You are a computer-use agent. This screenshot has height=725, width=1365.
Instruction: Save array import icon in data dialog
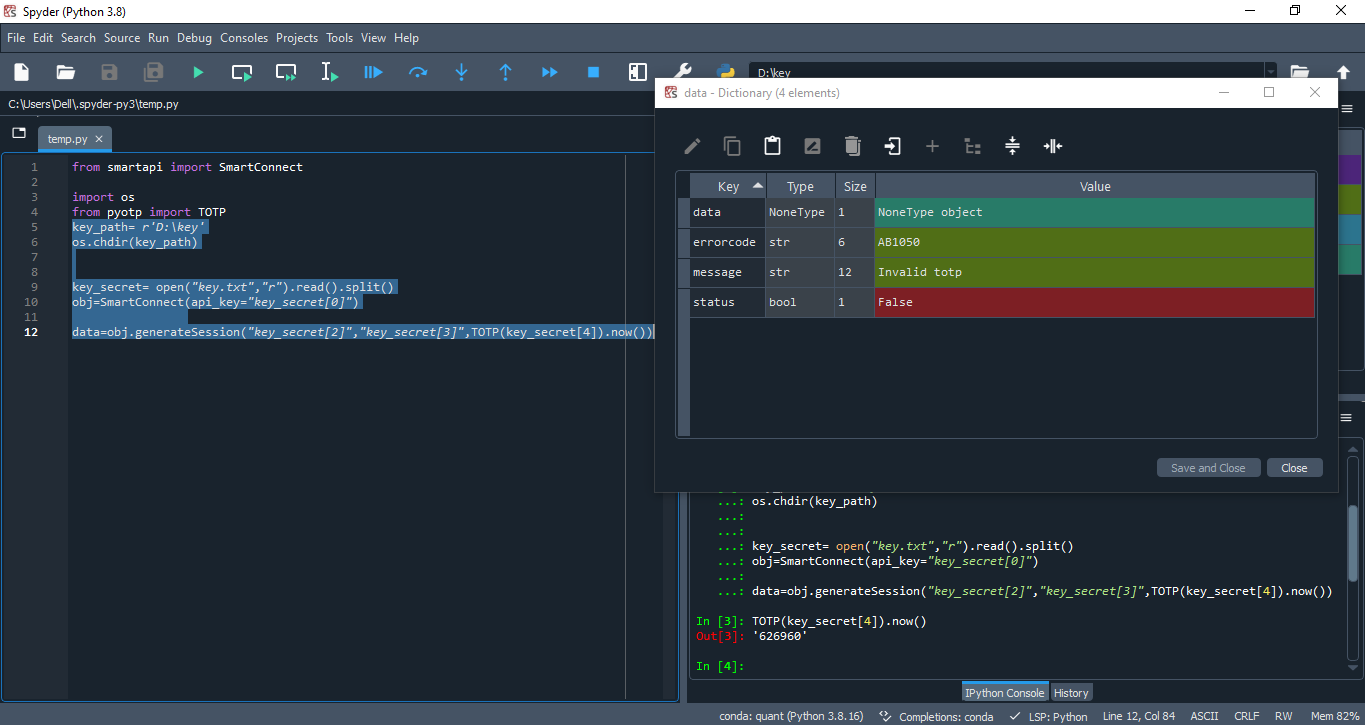point(892,146)
